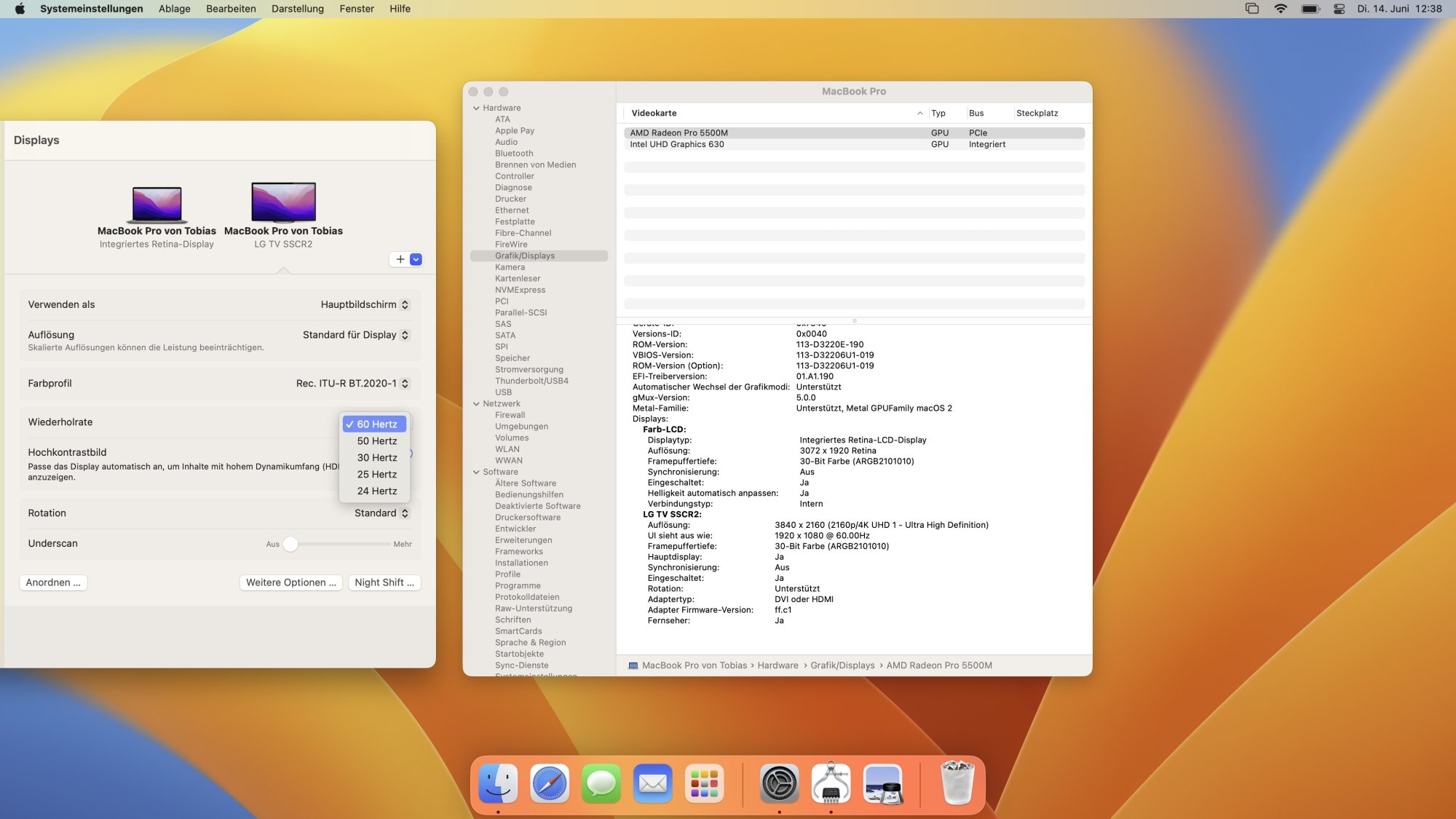Click System Information icon in Dock
Viewport: 1456px width, 819px height.
[x=831, y=783]
